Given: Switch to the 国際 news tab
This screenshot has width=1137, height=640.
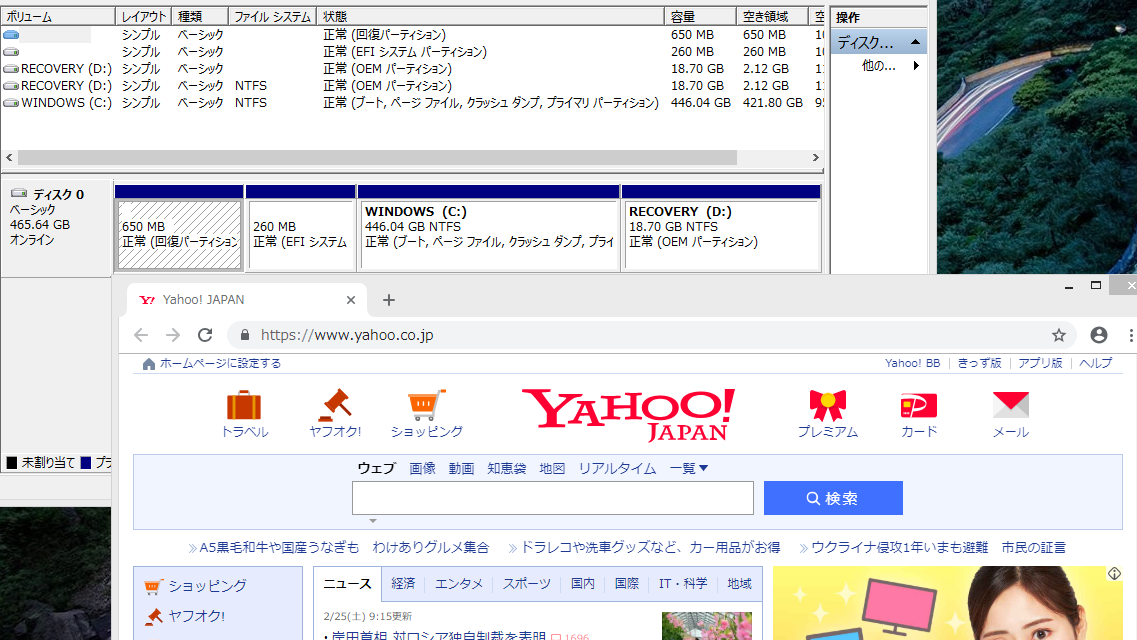Looking at the screenshot, I should point(627,583).
